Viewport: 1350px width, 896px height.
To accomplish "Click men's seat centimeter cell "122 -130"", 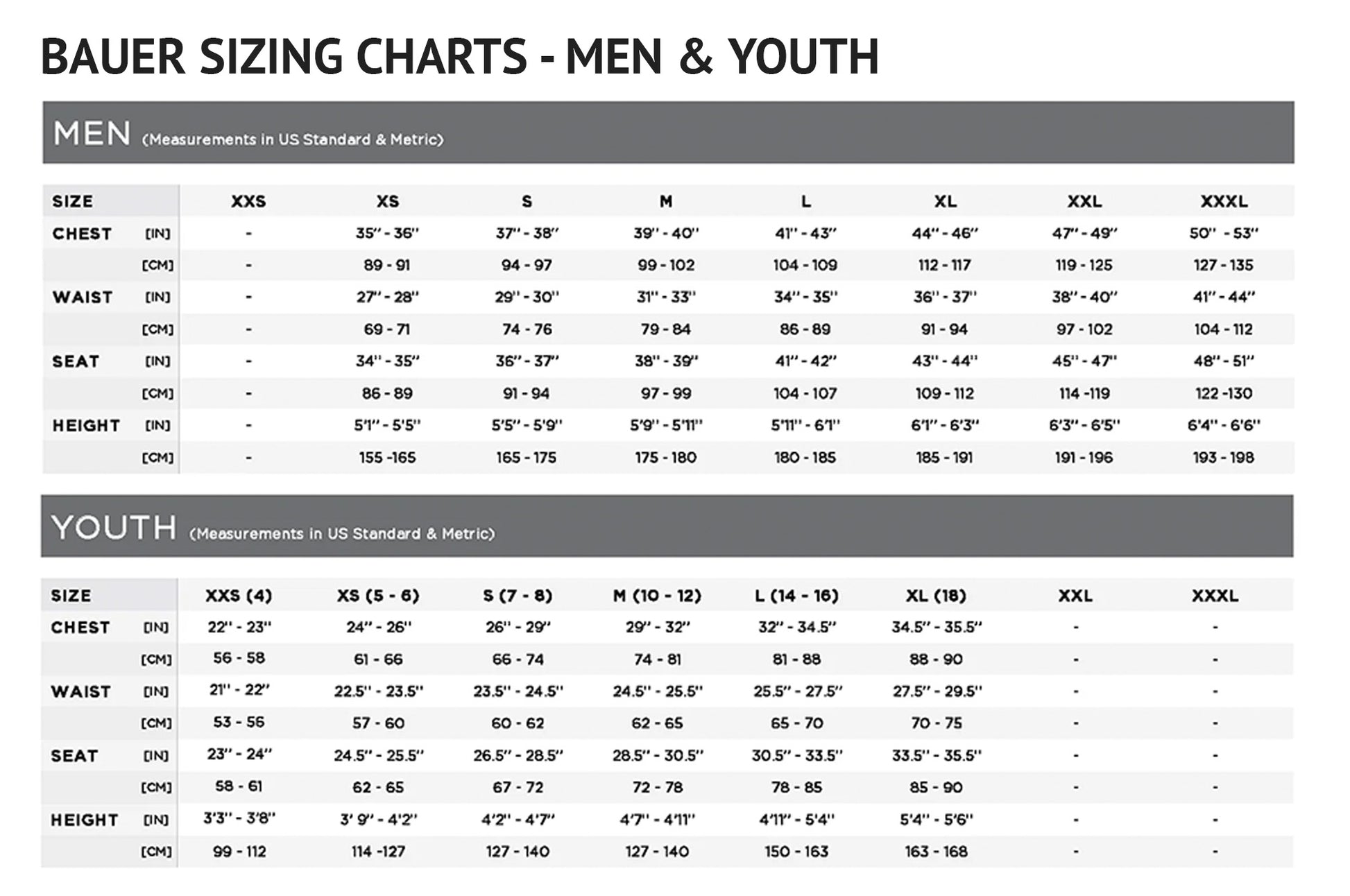I will coord(1224,394).
